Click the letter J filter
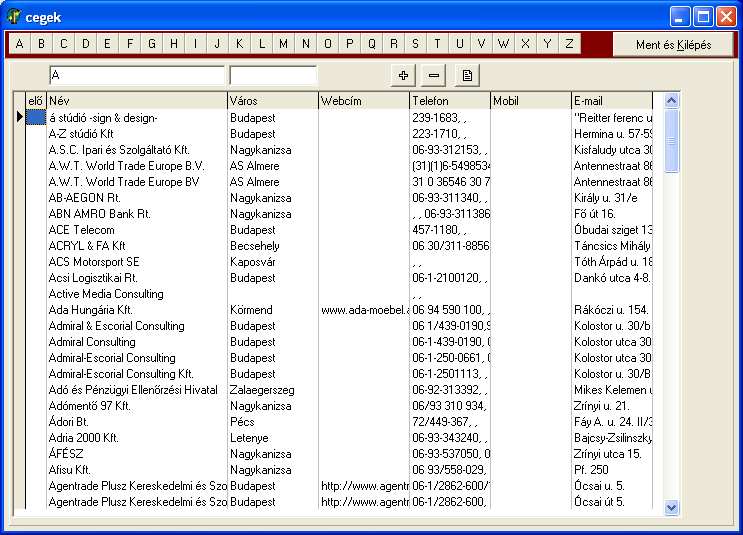Screen dimensions: 743x535 [x=218, y=44]
